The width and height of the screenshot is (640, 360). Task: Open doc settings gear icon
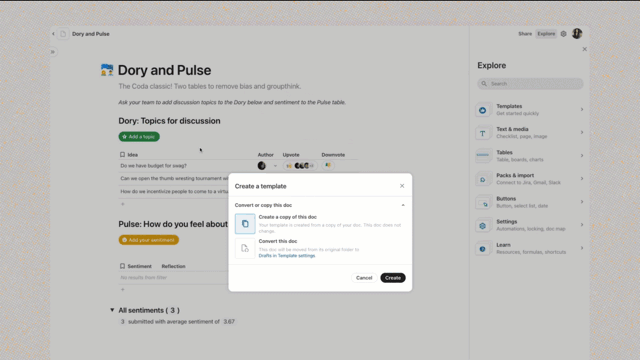point(564,34)
